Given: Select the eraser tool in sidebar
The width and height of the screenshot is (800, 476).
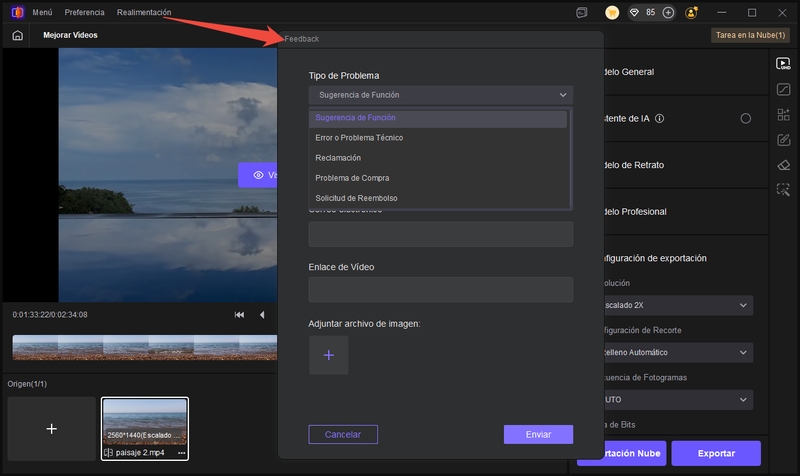Looking at the screenshot, I should [x=783, y=164].
